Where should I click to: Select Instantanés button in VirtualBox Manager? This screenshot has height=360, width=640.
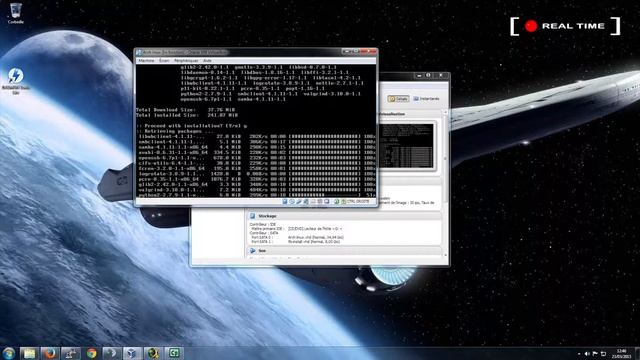(x=427, y=99)
